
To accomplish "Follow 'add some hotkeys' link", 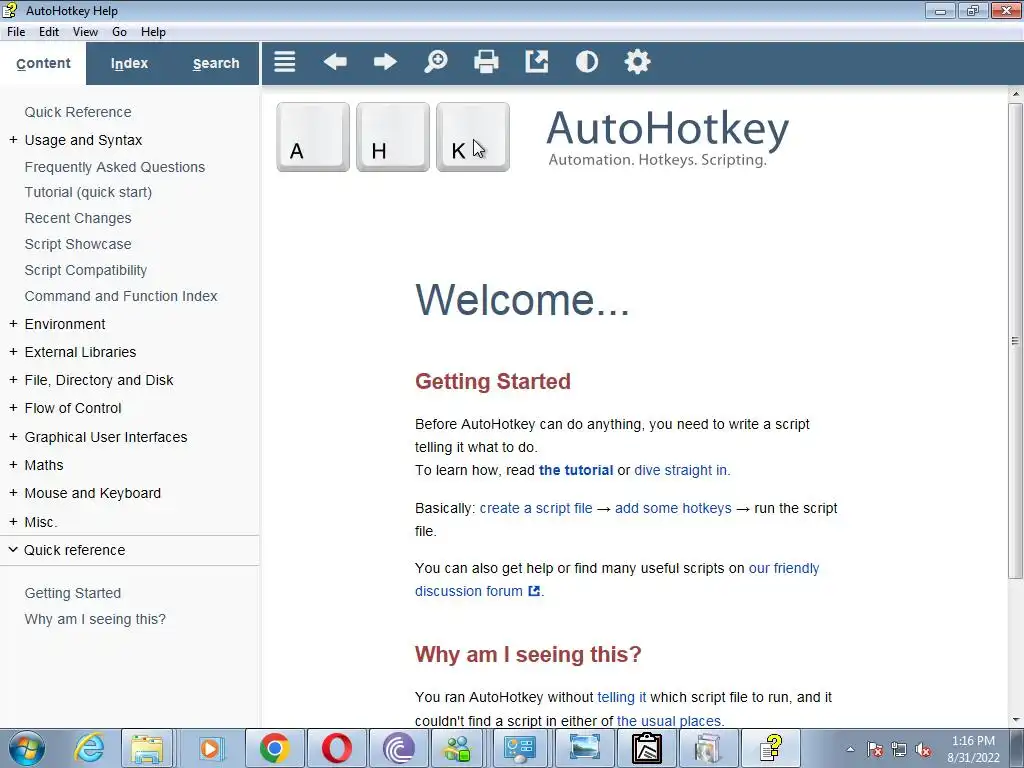I will [673, 508].
